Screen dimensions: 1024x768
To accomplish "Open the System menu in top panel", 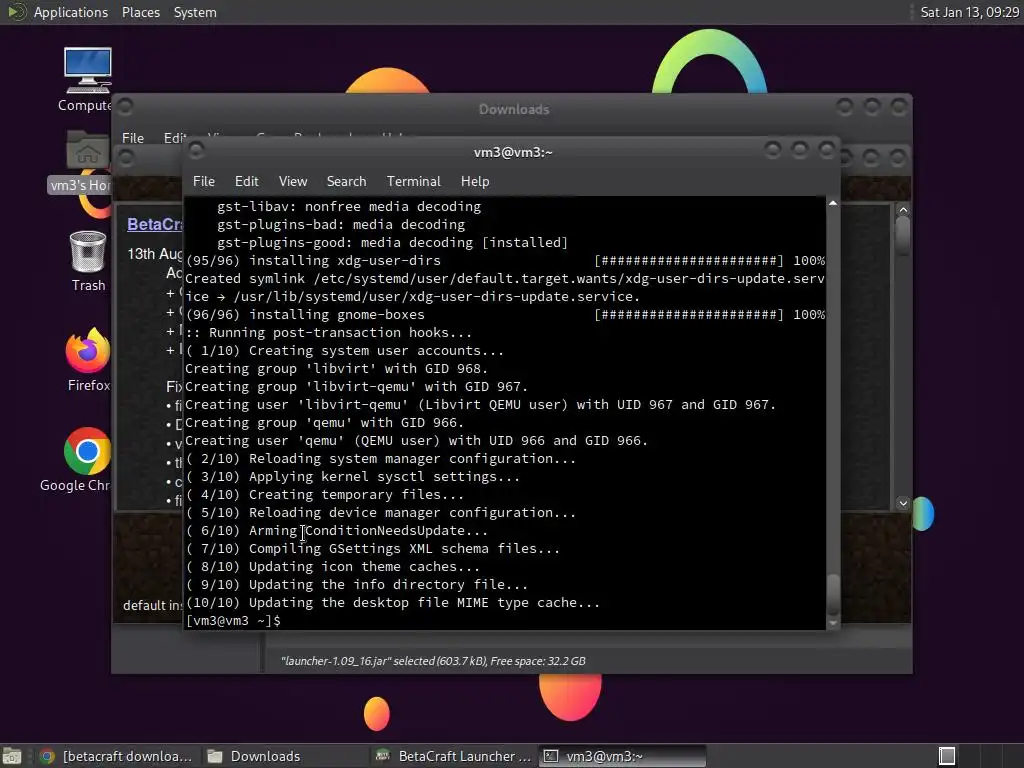I will pyautogui.click(x=195, y=12).
